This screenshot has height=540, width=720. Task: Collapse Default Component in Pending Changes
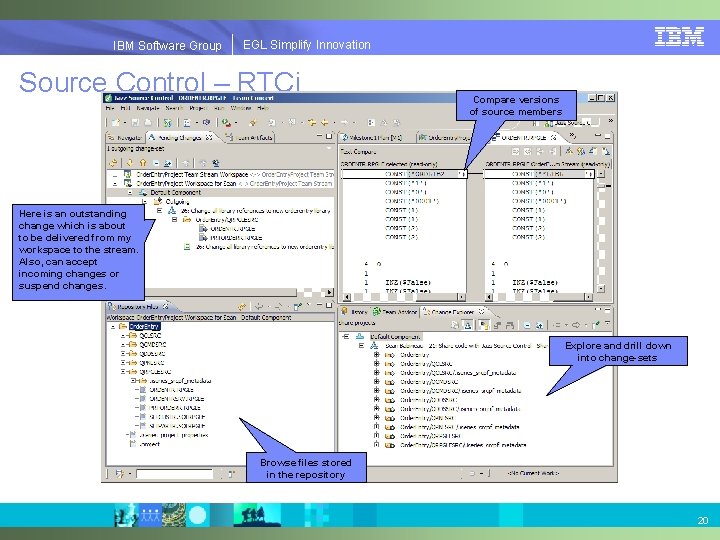tap(130, 193)
